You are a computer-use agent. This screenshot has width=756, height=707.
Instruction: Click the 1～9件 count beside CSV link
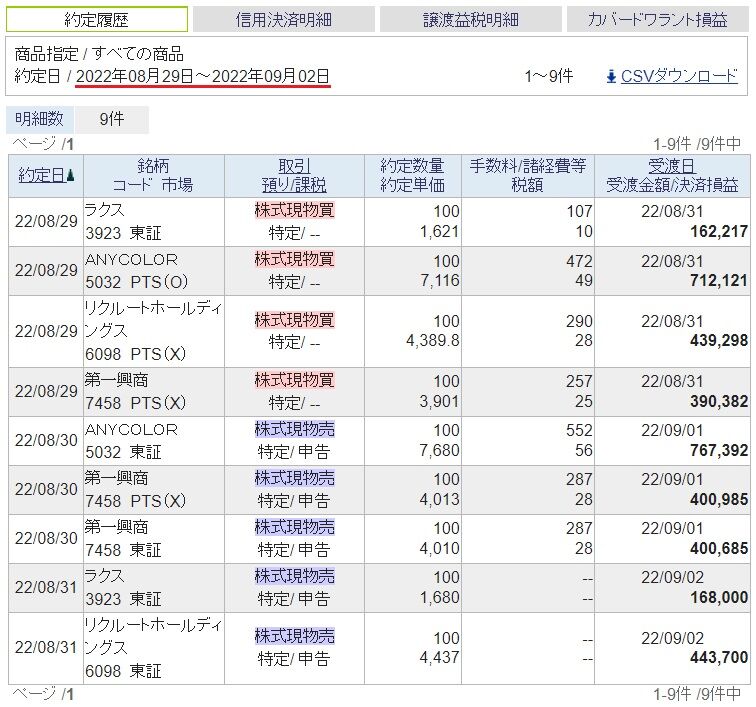pyautogui.click(x=549, y=76)
